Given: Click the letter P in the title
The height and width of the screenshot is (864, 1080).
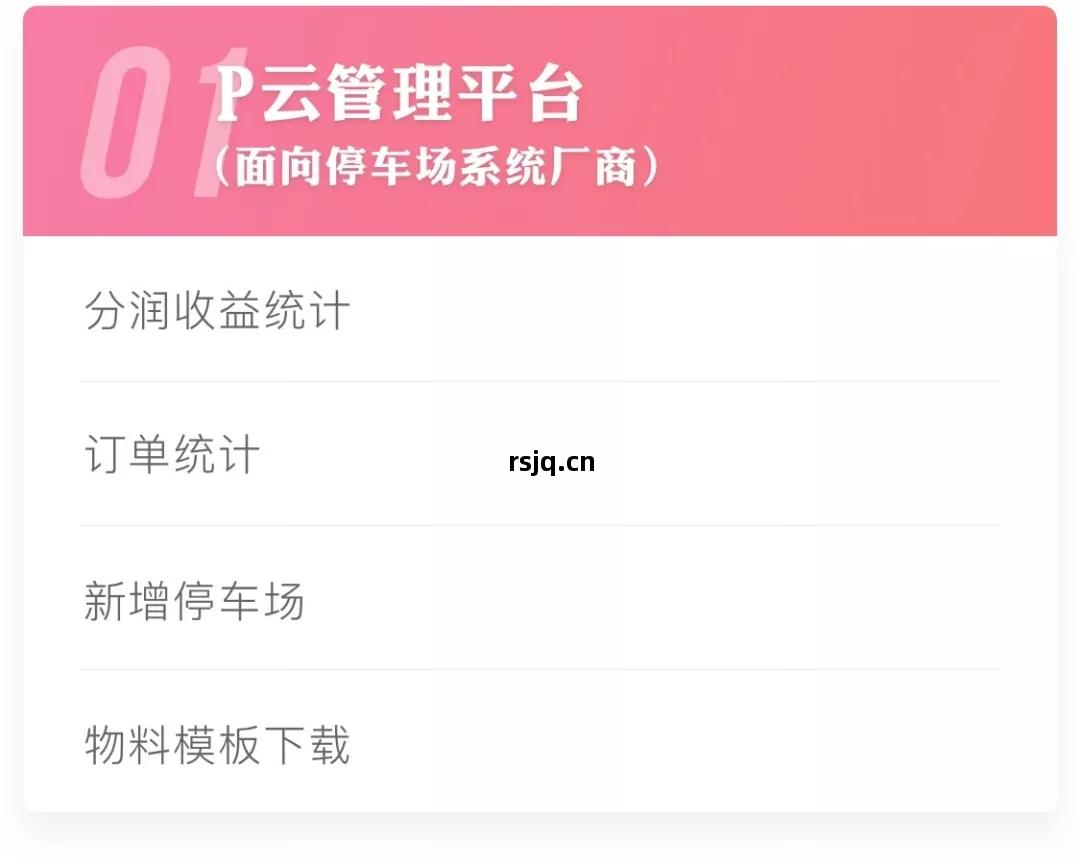Looking at the screenshot, I should 234,97.
